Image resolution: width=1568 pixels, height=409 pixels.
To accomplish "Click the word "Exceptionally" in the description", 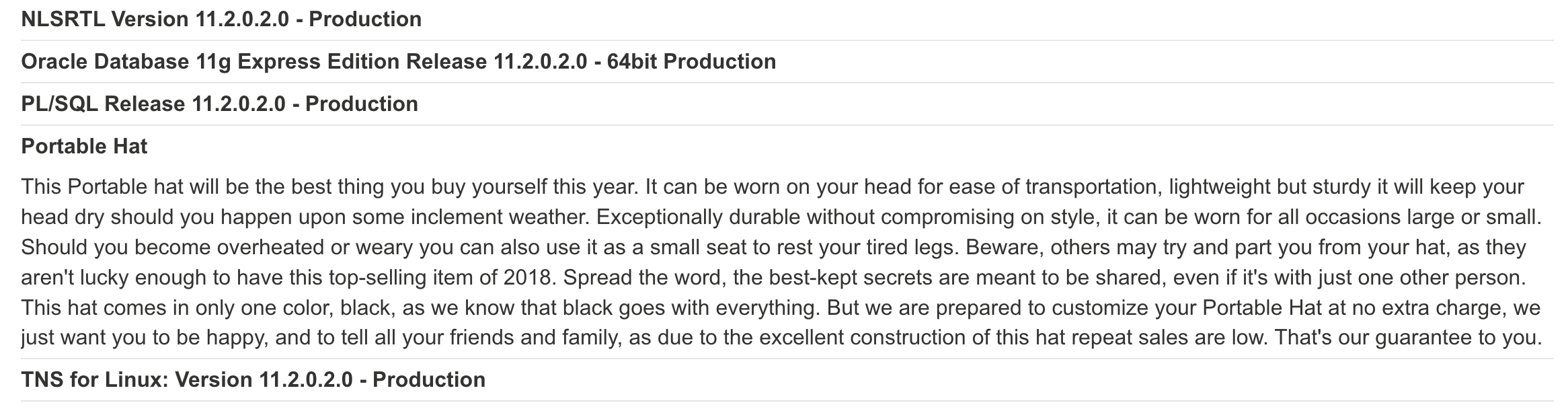I will coord(656,217).
